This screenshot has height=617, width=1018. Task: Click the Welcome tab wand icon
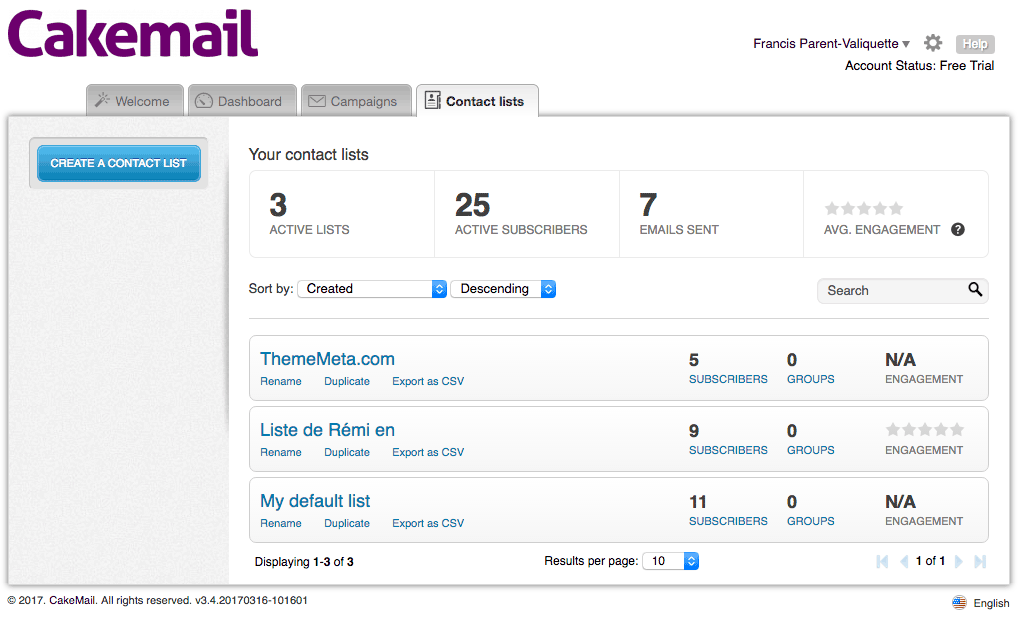(x=102, y=100)
